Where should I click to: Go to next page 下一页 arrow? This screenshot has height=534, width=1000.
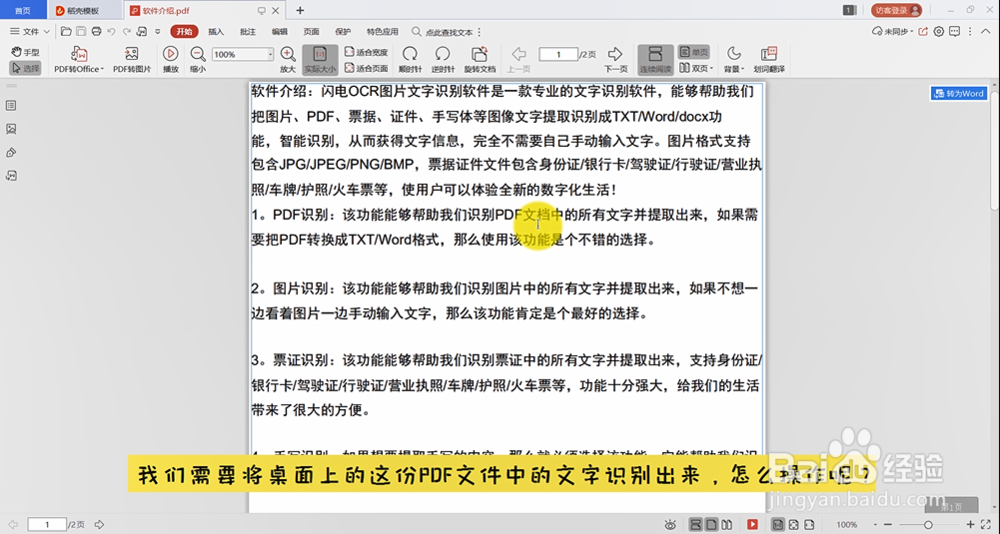[x=615, y=60]
